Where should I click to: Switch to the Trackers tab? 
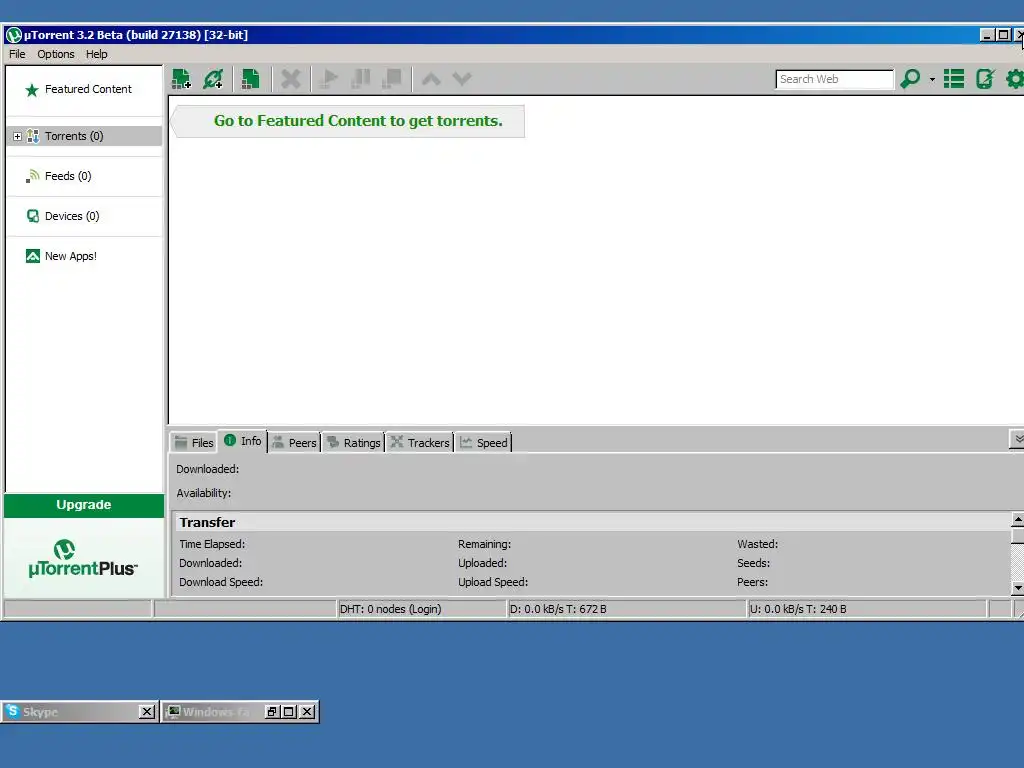coord(420,442)
